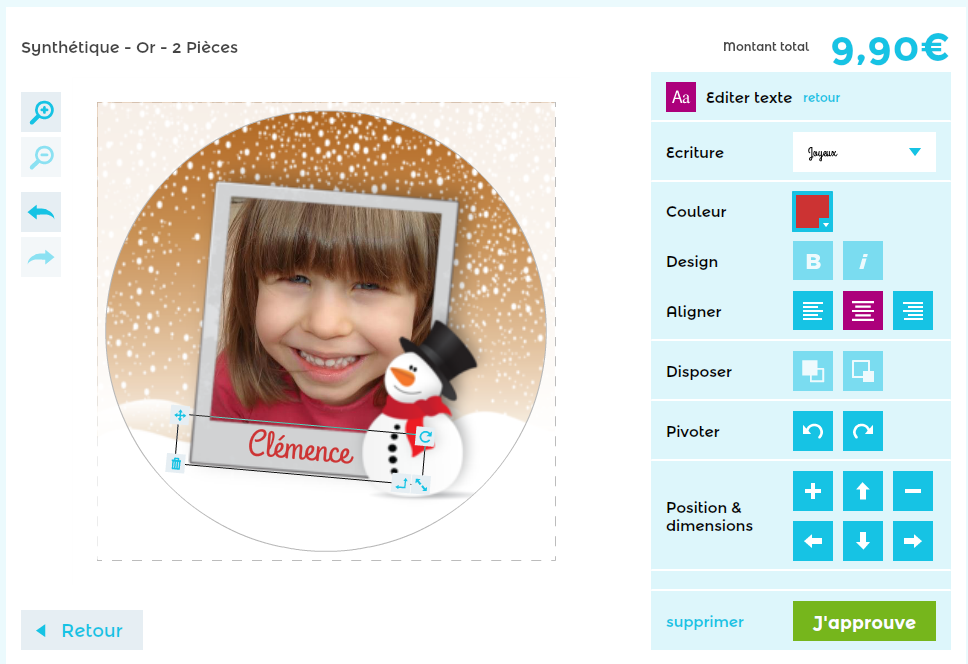Toggle bold design for the text

(812, 261)
